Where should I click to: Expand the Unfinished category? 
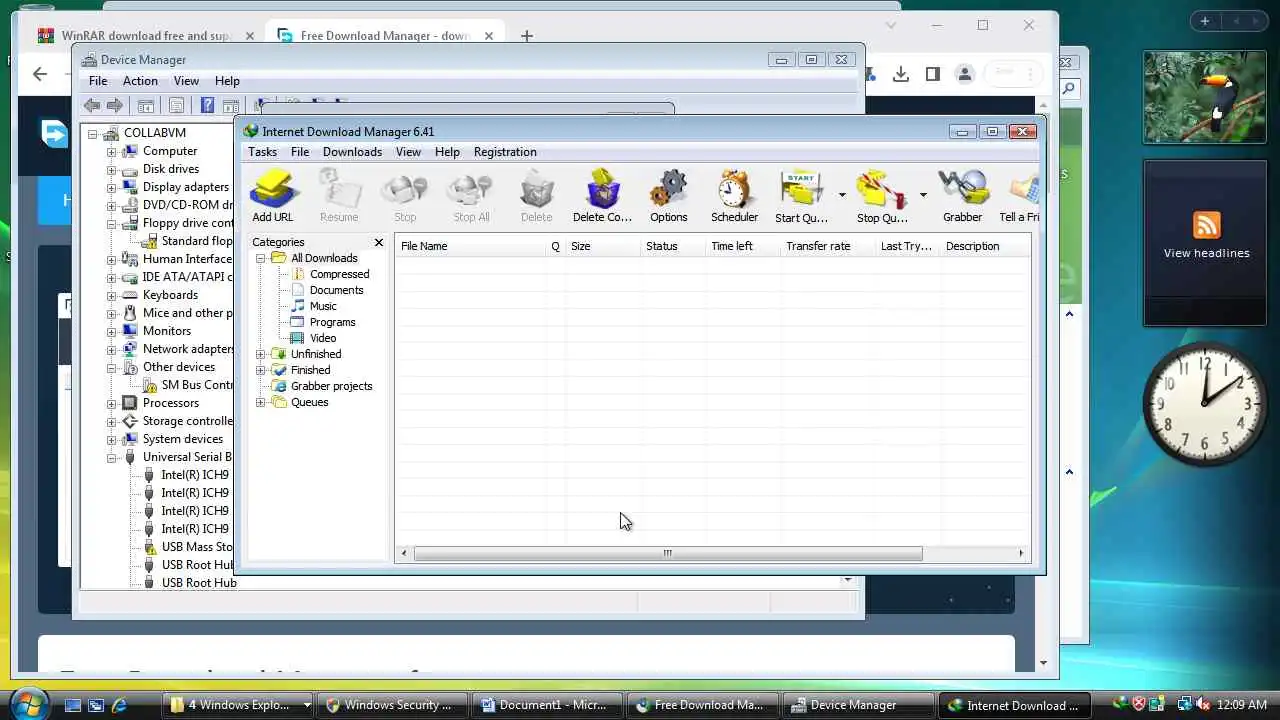click(261, 354)
